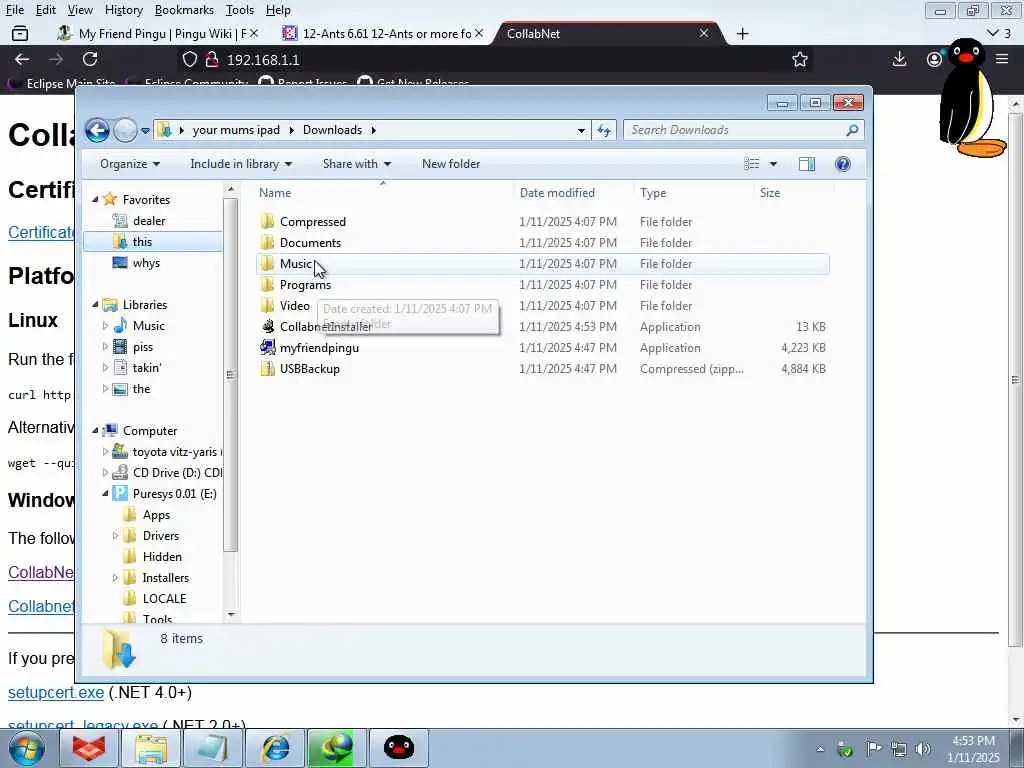The image size is (1024, 768).
Task: Click the Downloads breadcrumb in address bar
Action: click(x=332, y=130)
